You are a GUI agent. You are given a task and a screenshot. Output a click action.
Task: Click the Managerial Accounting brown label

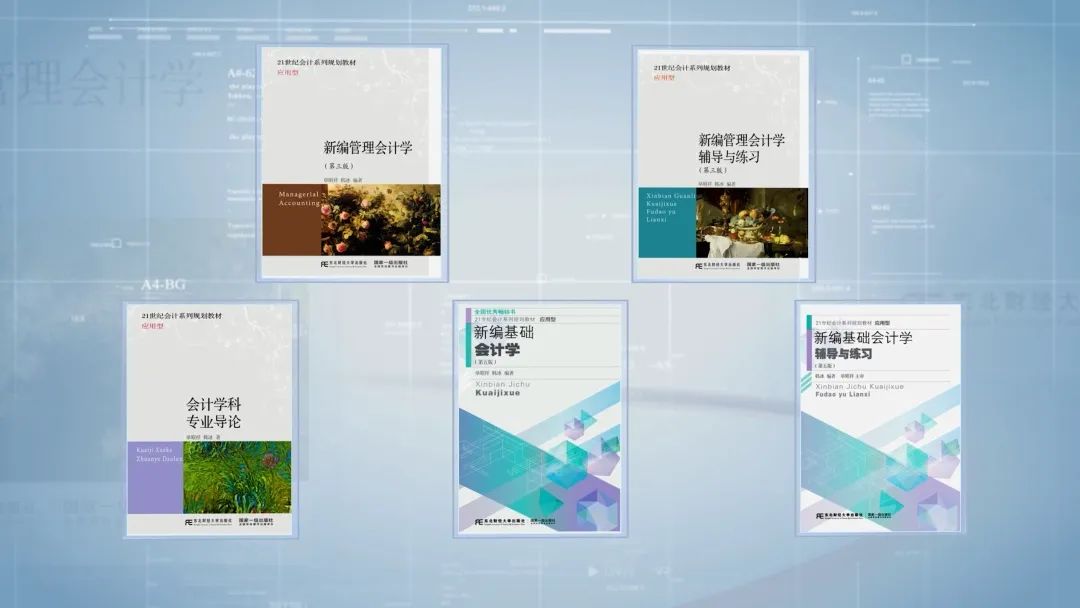pyautogui.click(x=291, y=220)
